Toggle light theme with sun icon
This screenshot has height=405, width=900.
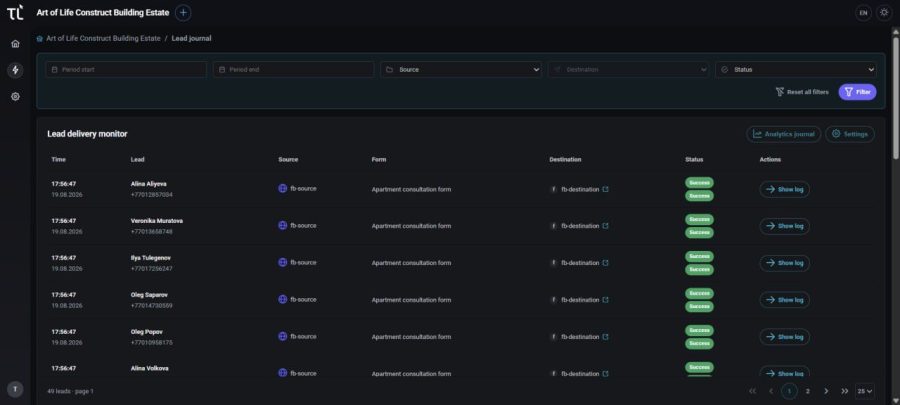point(884,13)
